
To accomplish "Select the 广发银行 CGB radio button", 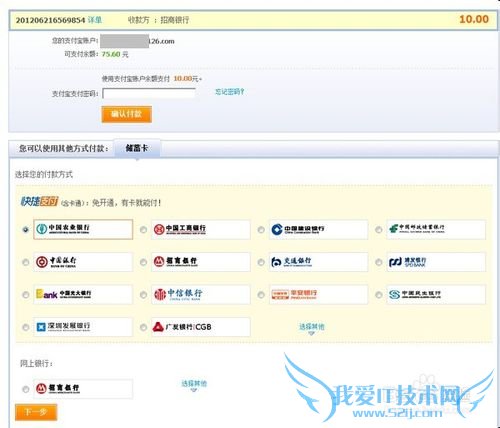I will coord(143,327).
